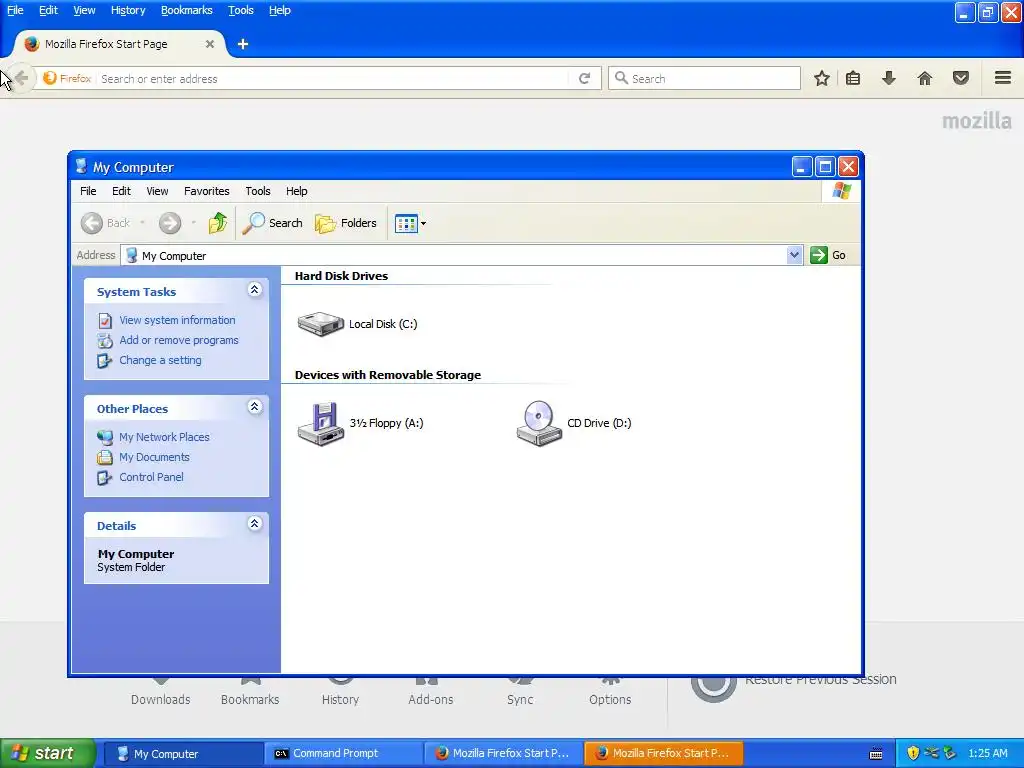
Task: Click the Search magnifier button in My Computer
Action: pos(272,223)
